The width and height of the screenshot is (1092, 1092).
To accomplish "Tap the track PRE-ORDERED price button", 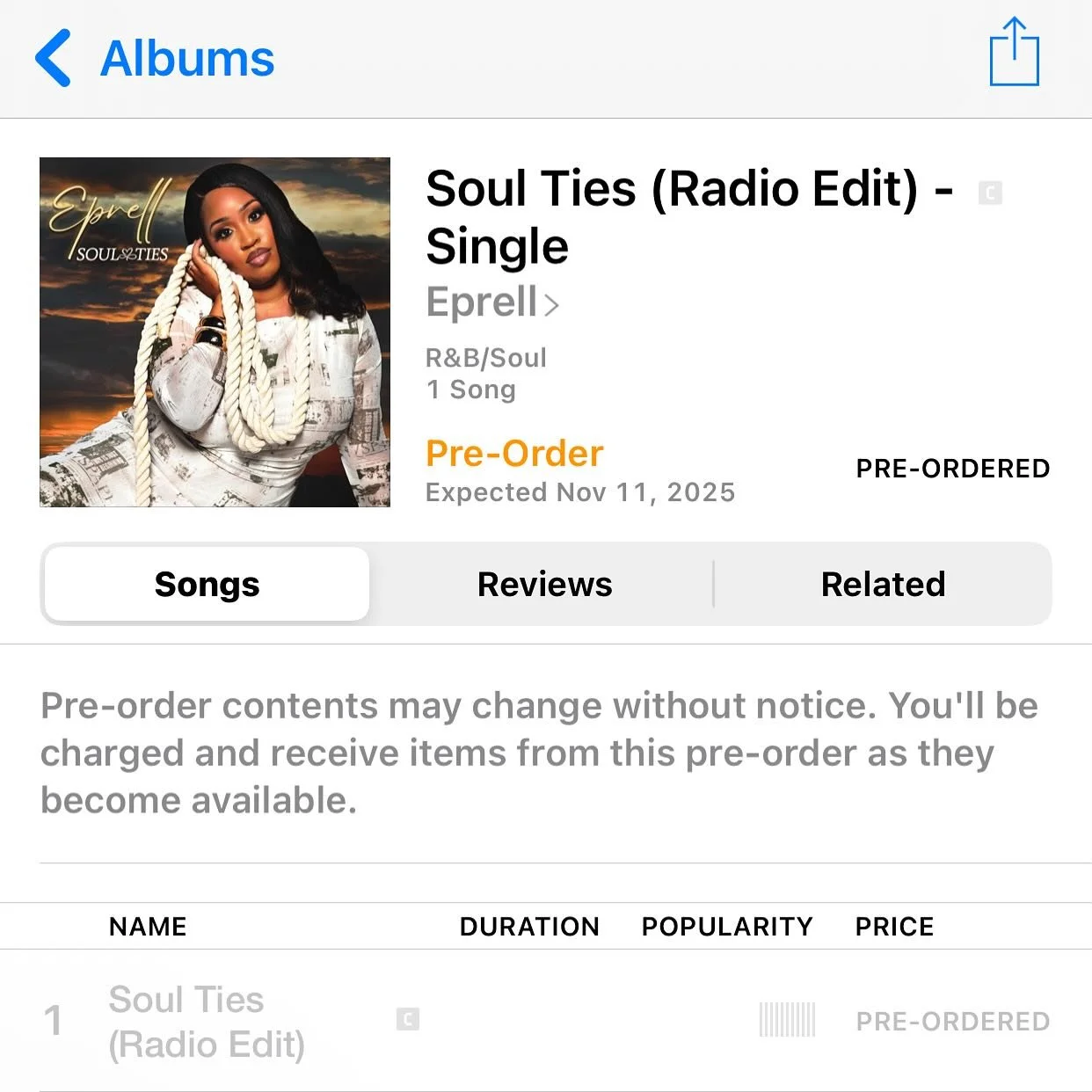I will (953, 1022).
